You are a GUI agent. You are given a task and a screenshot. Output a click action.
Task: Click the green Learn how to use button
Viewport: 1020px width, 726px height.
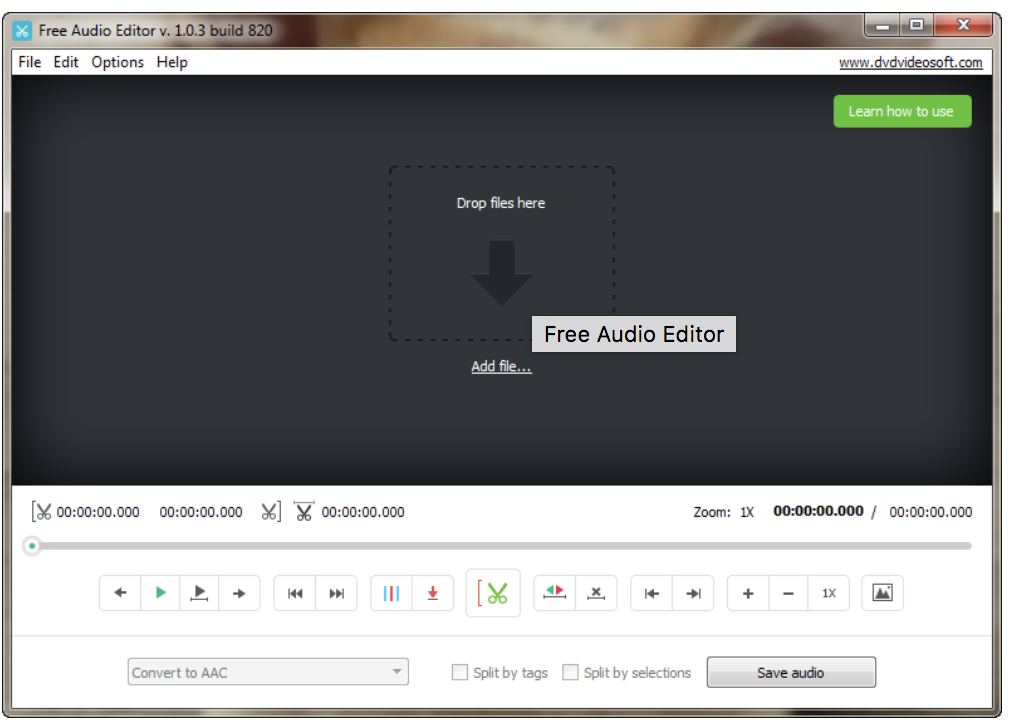click(x=902, y=111)
